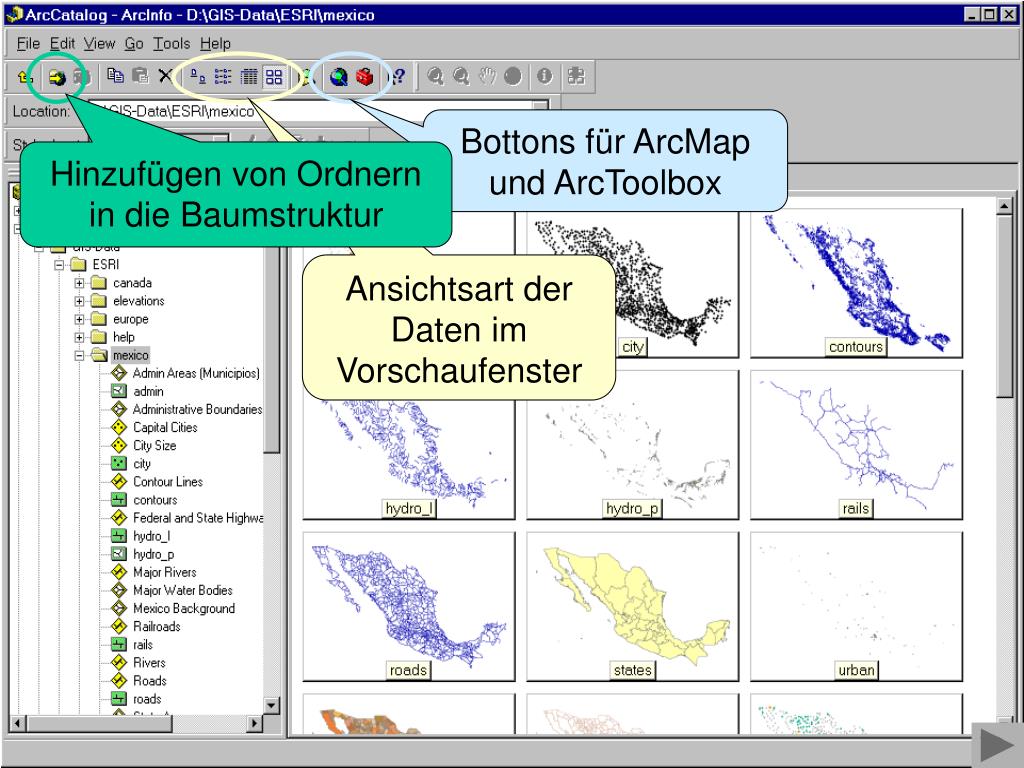Select the elevations folder in the tree

point(138,301)
